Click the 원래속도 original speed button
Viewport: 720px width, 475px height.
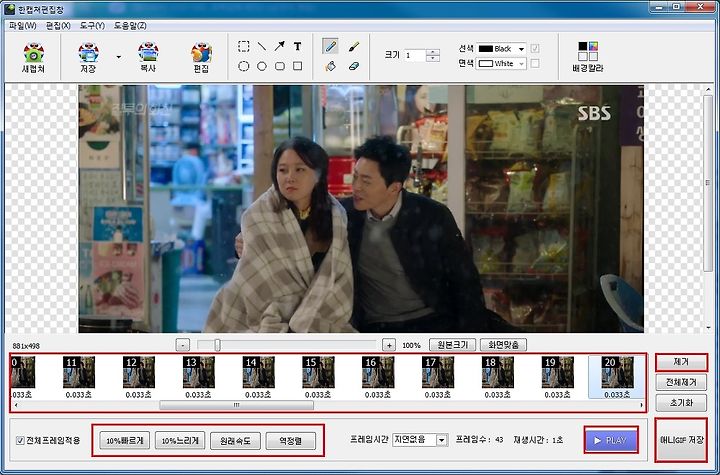click(x=235, y=441)
